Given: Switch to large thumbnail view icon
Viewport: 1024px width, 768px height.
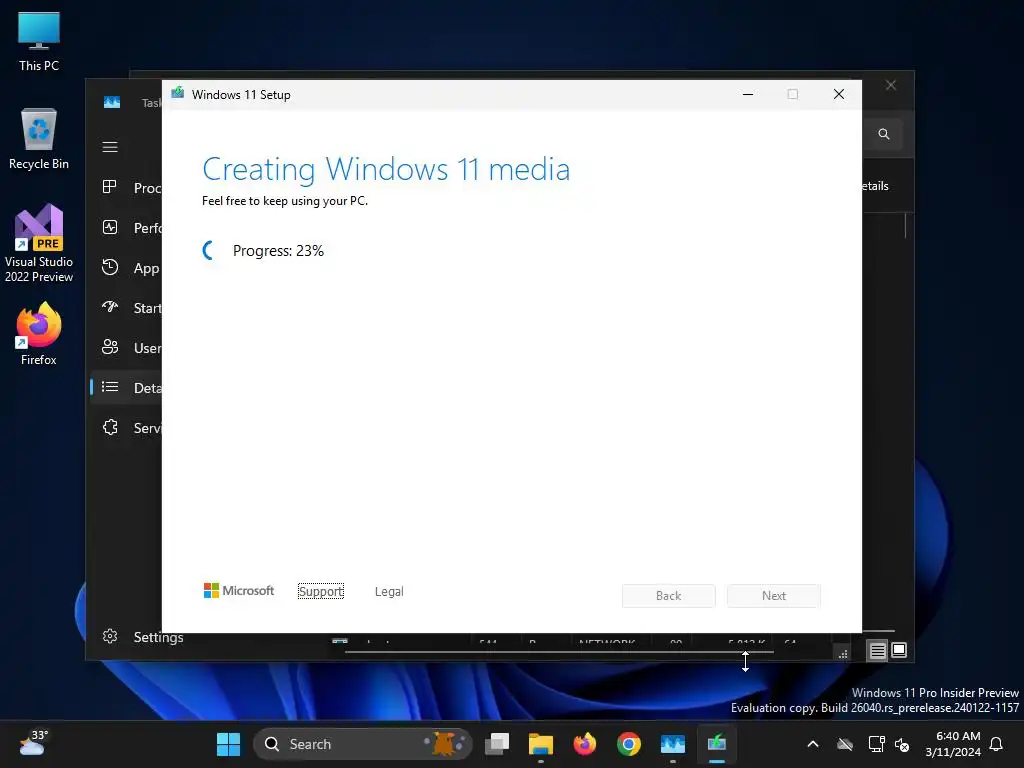Looking at the screenshot, I should click(x=899, y=650).
